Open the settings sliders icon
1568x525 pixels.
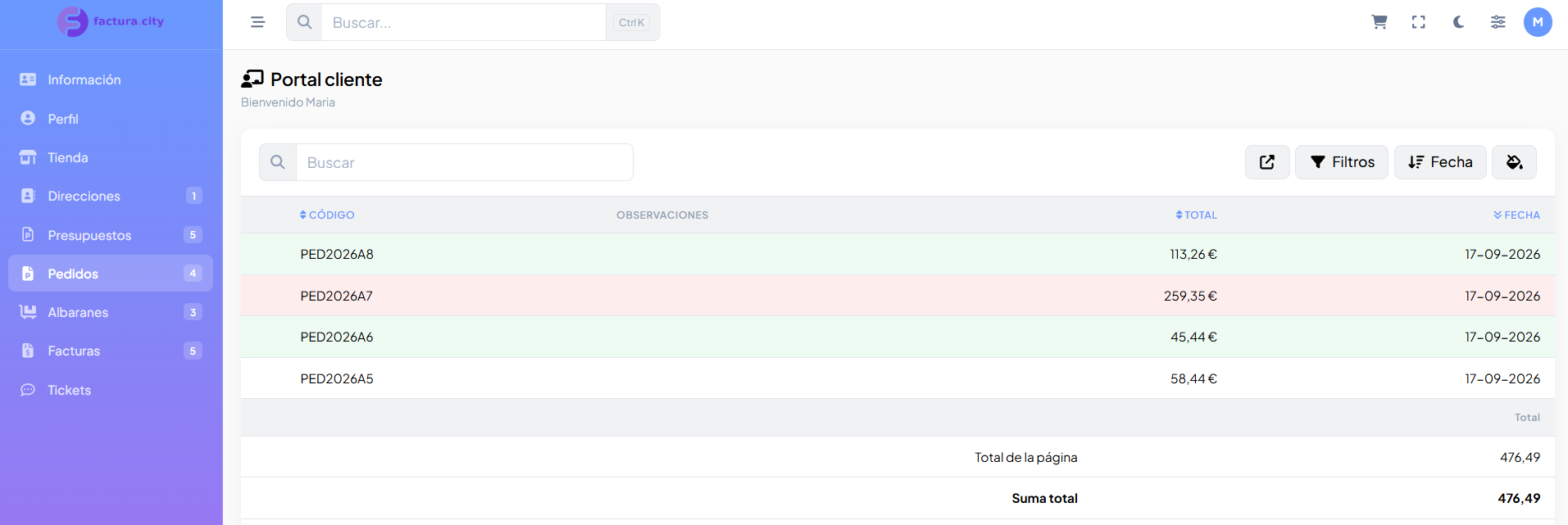point(1498,22)
